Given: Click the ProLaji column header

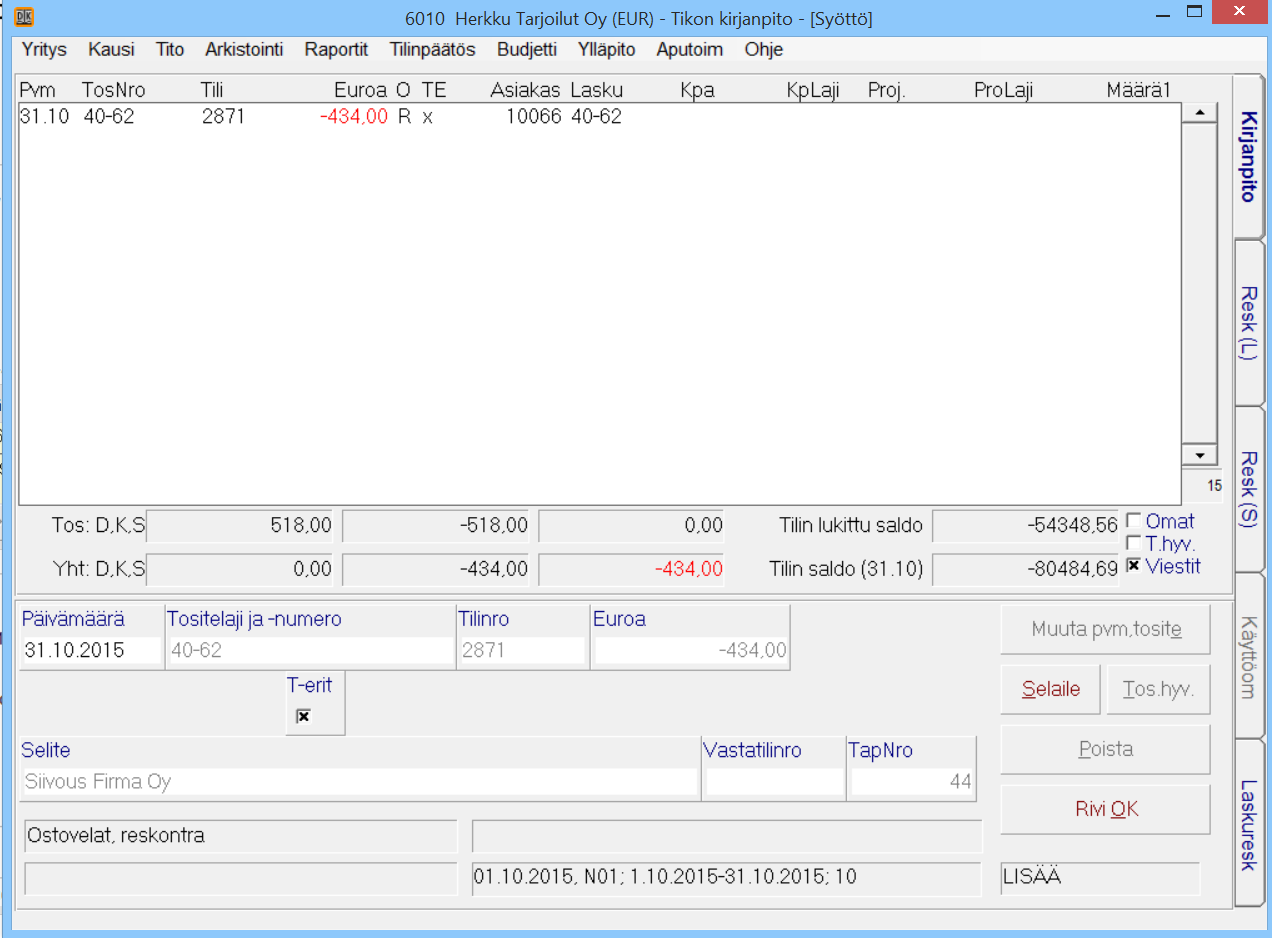Looking at the screenshot, I should pos(1003,91).
